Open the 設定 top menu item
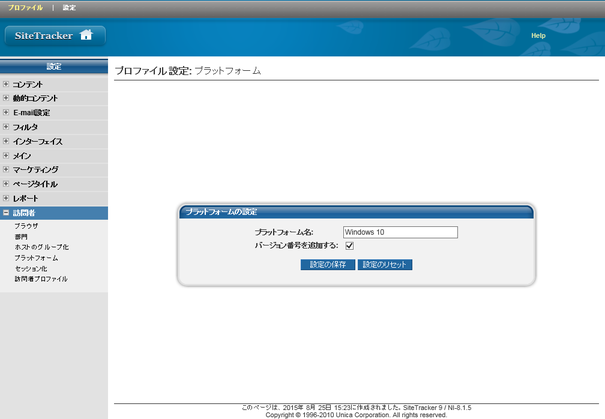605x419 pixels. pos(69,7)
